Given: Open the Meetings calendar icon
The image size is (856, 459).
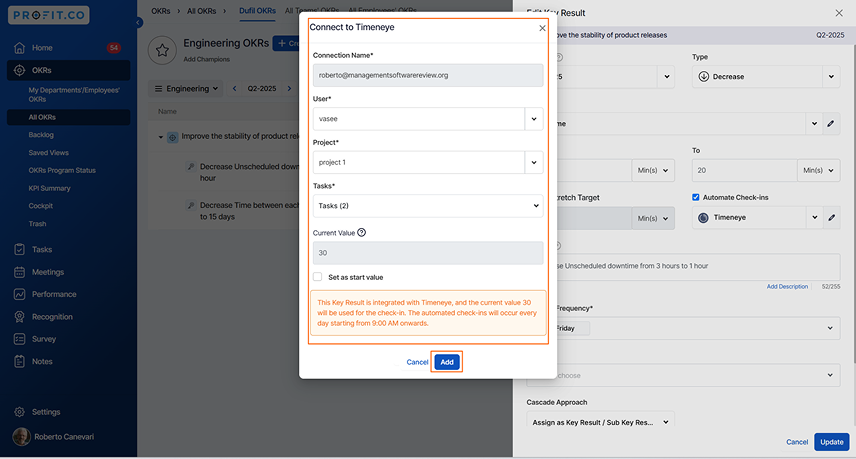Looking at the screenshot, I should click(x=20, y=272).
